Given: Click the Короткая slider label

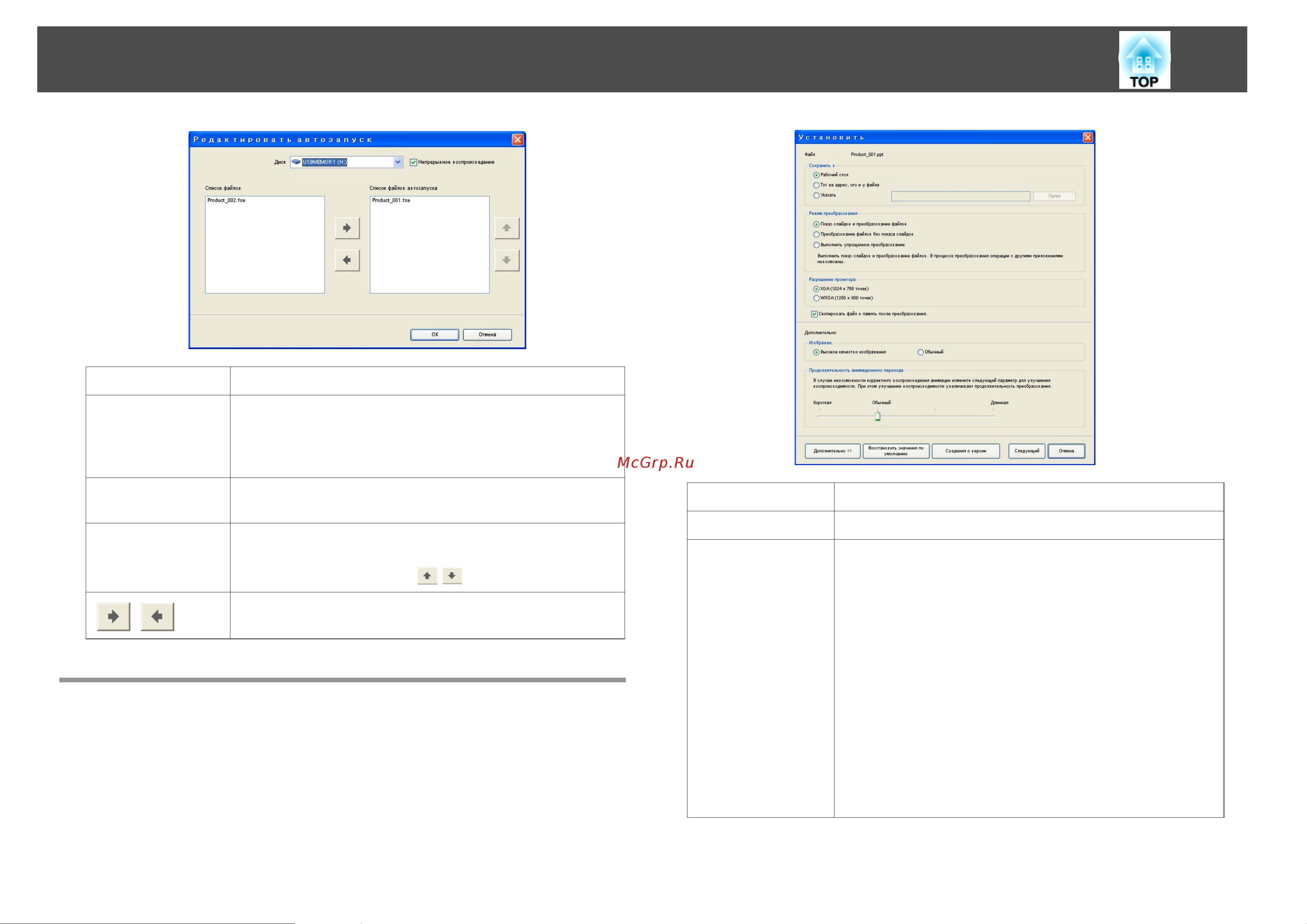Looking at the screenshot, I should click(x=822, y=403).
